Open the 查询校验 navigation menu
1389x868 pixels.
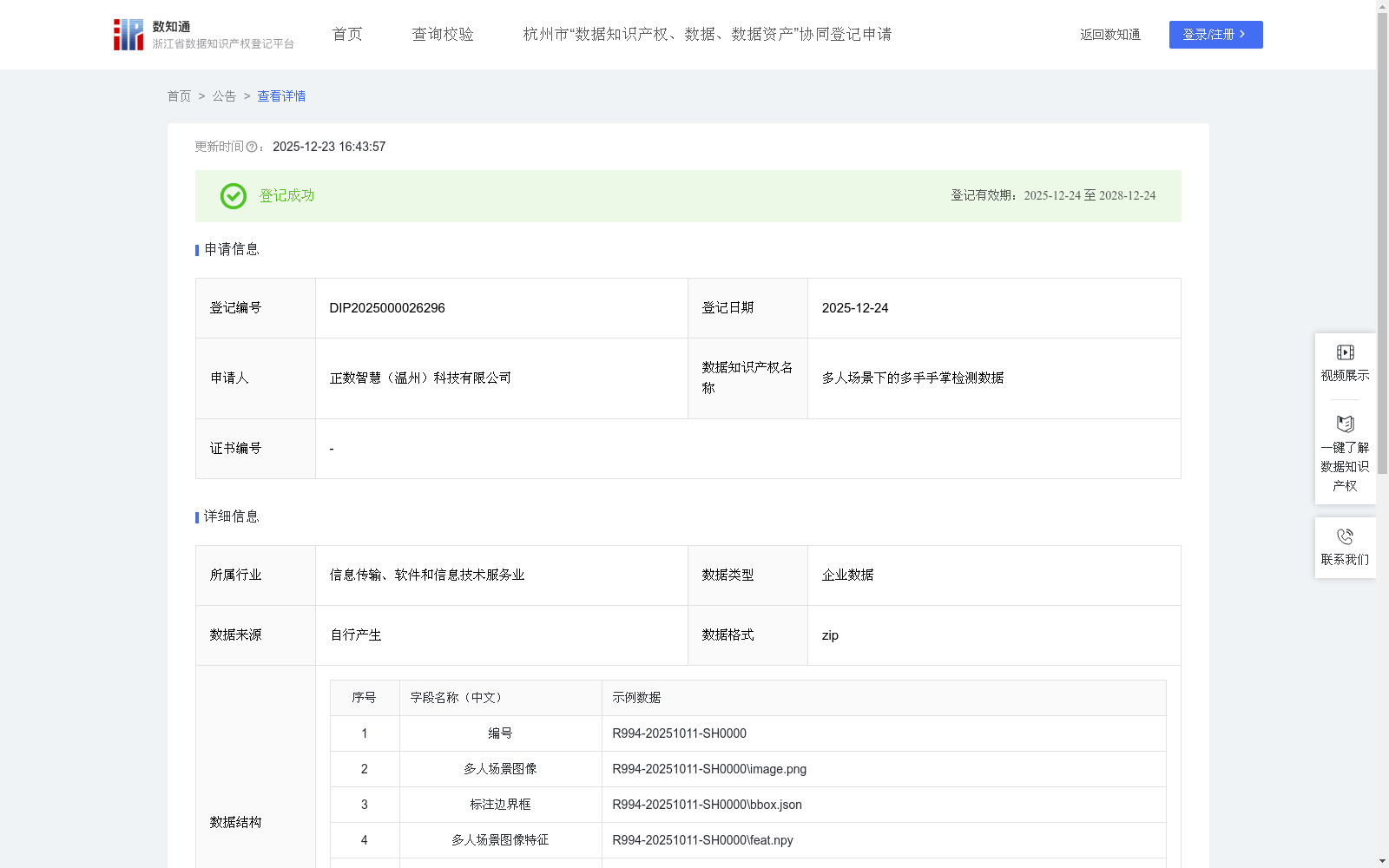[443, 35]
